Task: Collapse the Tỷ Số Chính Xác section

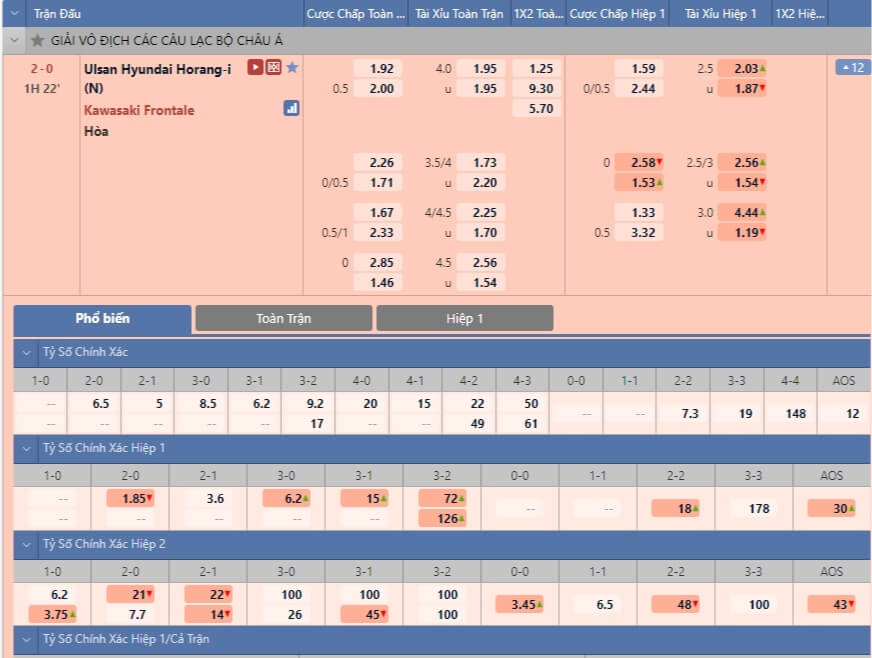Action: (25, 352)
